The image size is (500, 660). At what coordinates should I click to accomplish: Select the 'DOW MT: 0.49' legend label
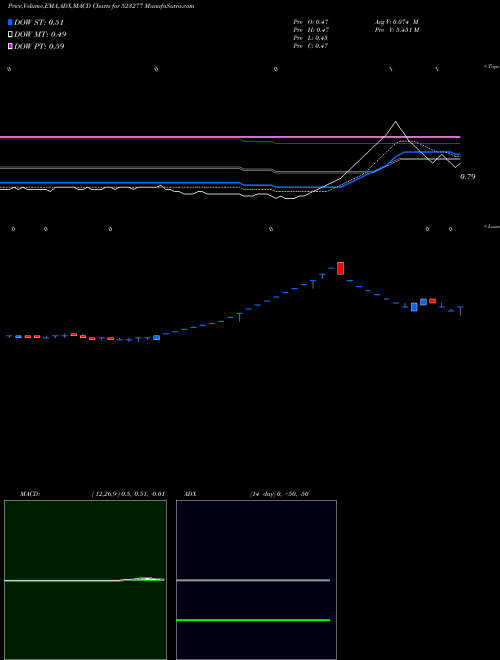pyautogui.click(x=40, y=35)
